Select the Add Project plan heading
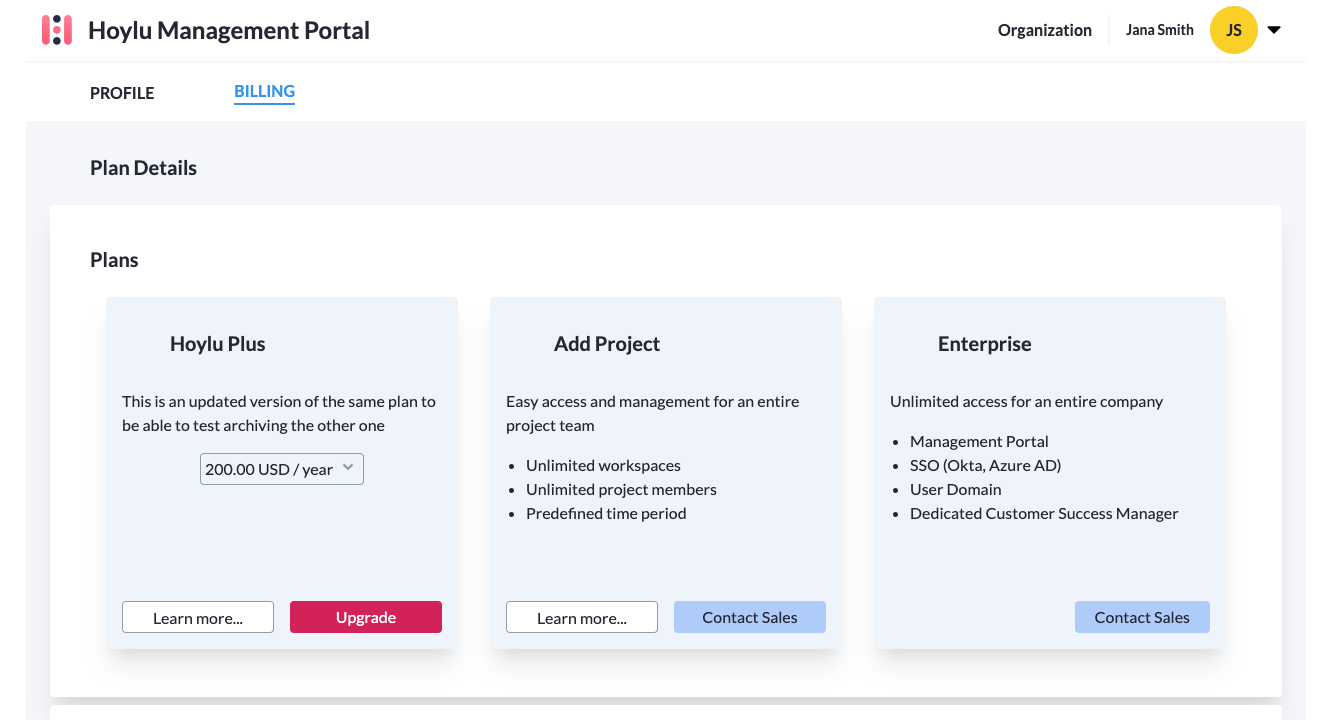 pos(607,344)
